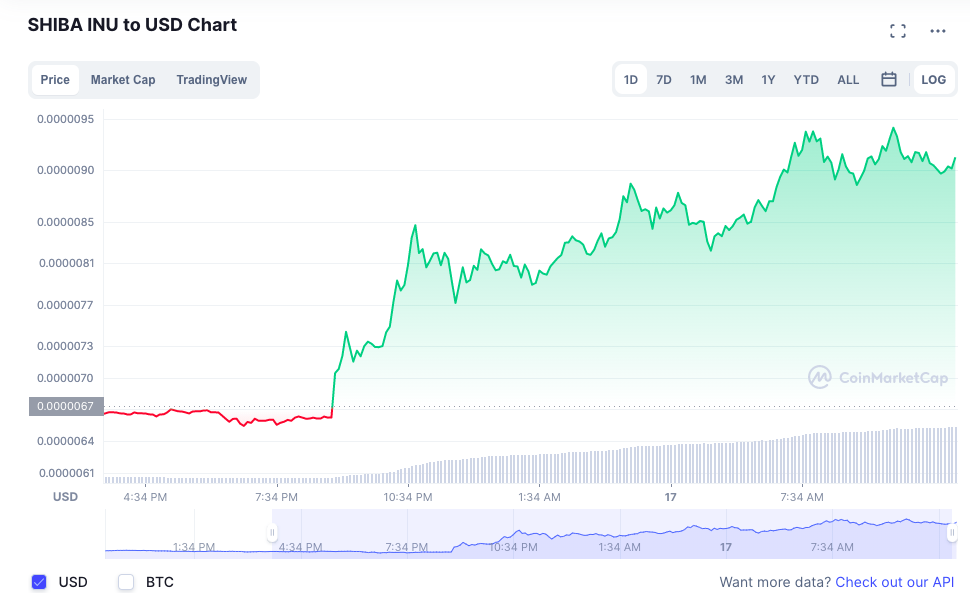Select the 1M time range
The width and height of the screenshot is (970, 605).
pyautogui.click(x=698, y=80)
